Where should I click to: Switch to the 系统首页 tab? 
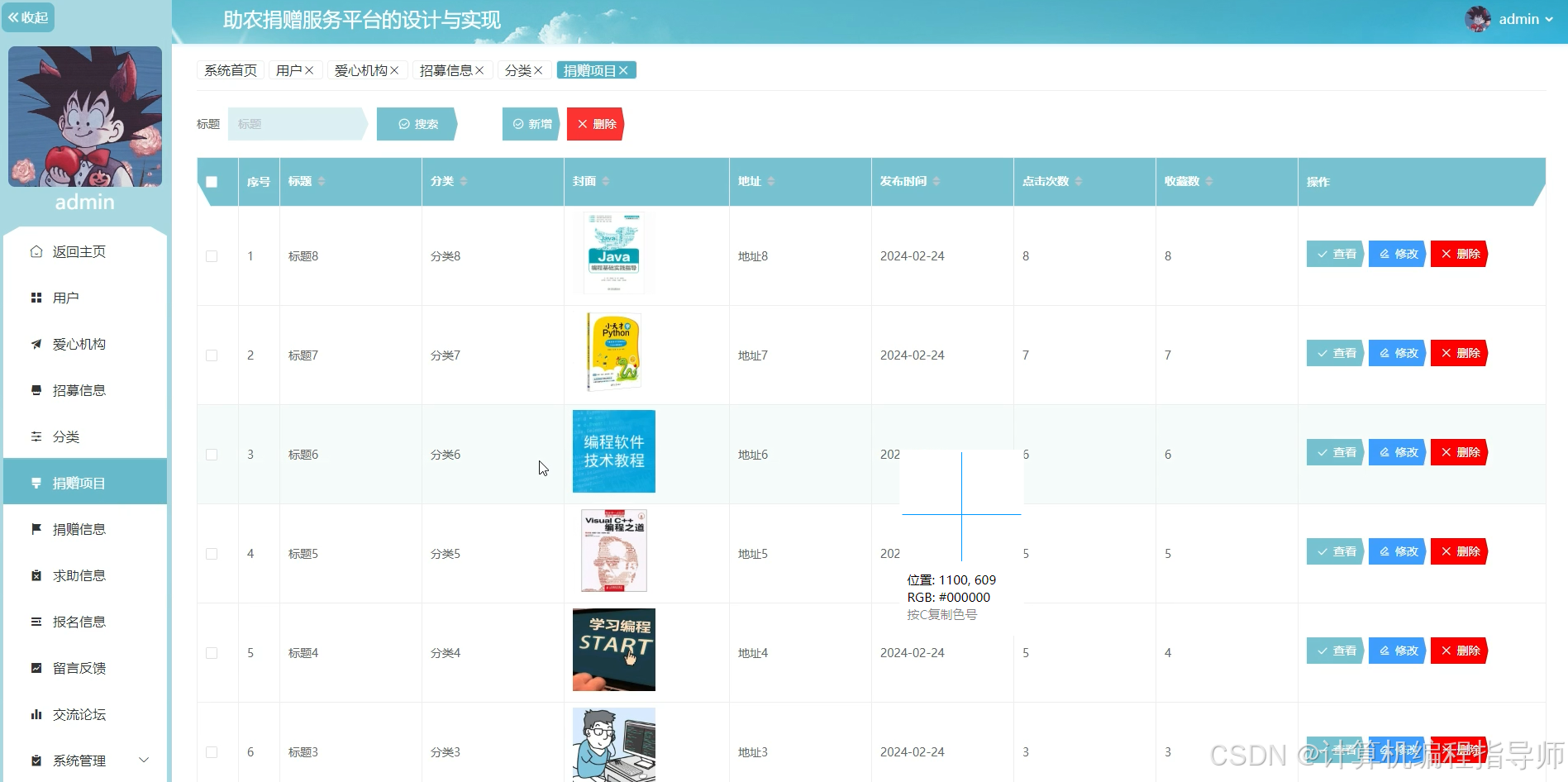[x=231, y=70]
